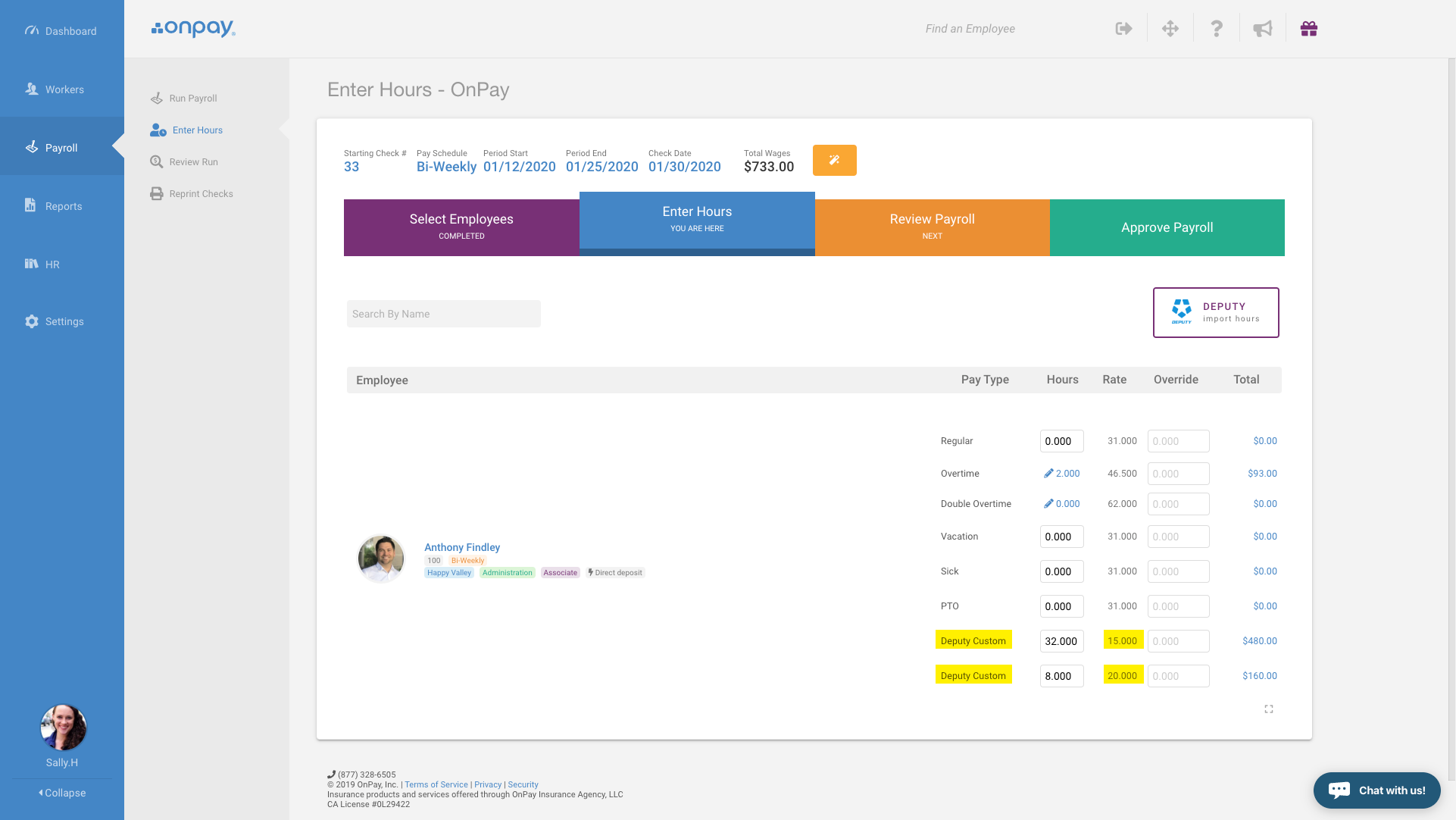Click the Overtime override input field
The height and width of the screenshot is (820, 1456).
pos(1179,474)
